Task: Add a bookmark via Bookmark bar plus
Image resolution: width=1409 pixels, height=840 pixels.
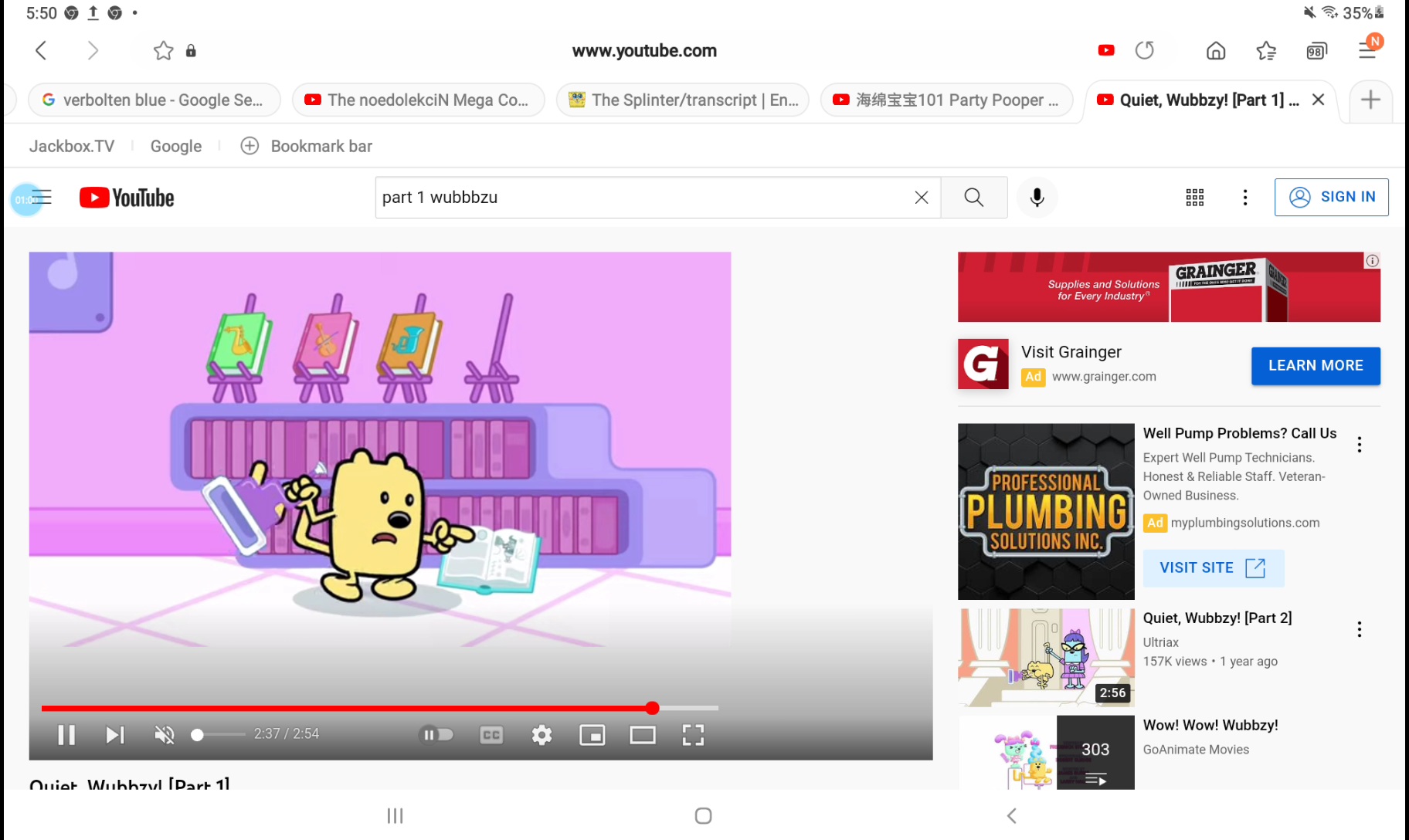Action: [x=250, y=146]
